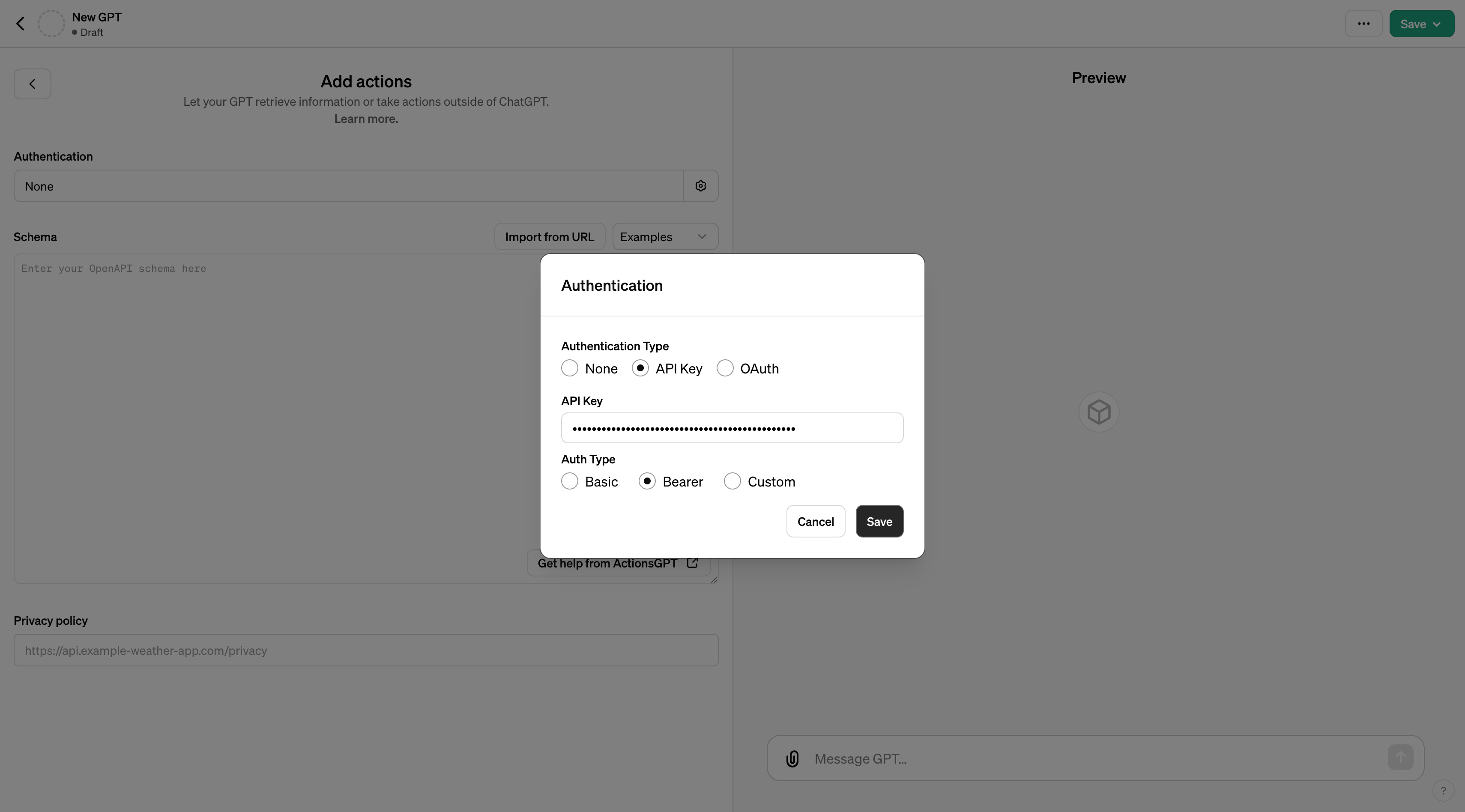Click the send message arrow button

tap(1400, 758)
